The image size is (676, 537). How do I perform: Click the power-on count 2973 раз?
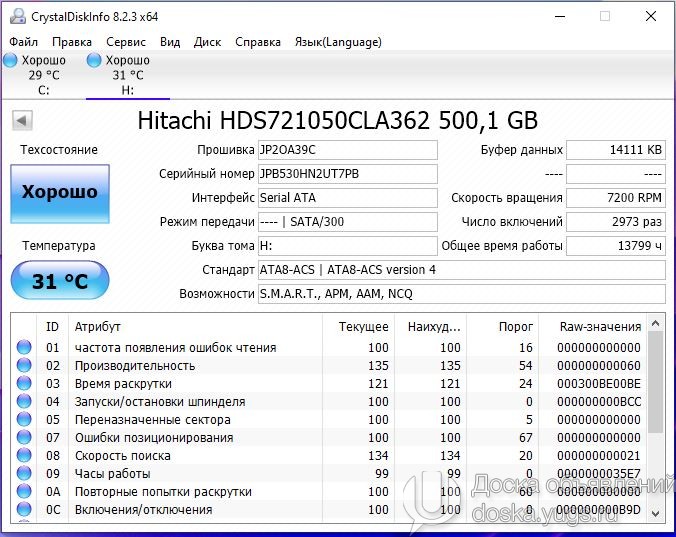coord(616,222)
